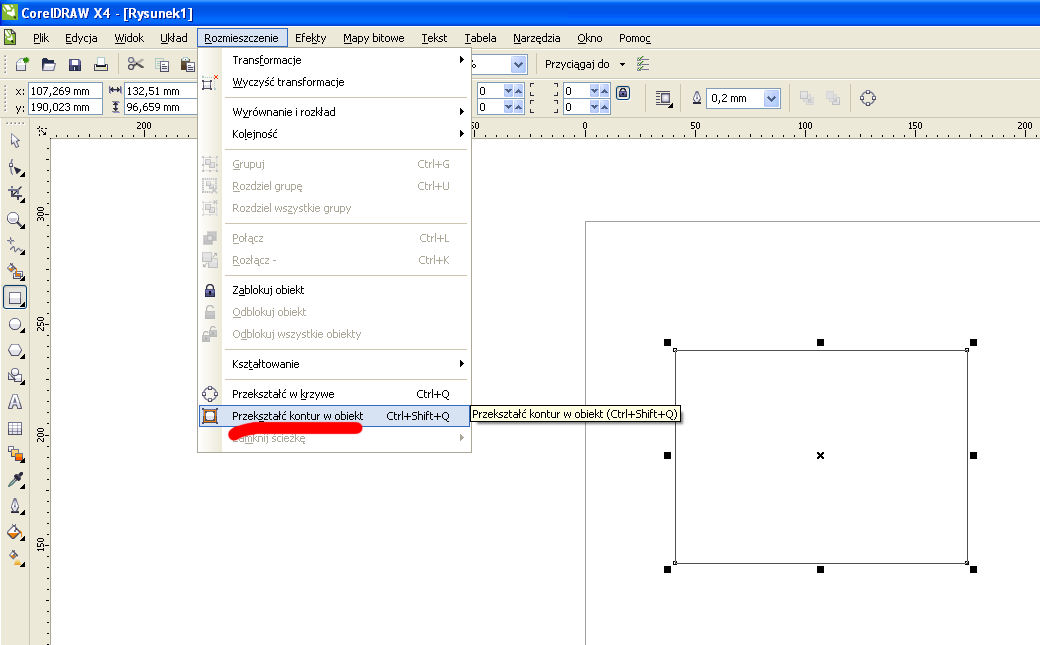Click the Print icon in toolbar
This screenshot has height=645, width=1040.
coord(101,65)
